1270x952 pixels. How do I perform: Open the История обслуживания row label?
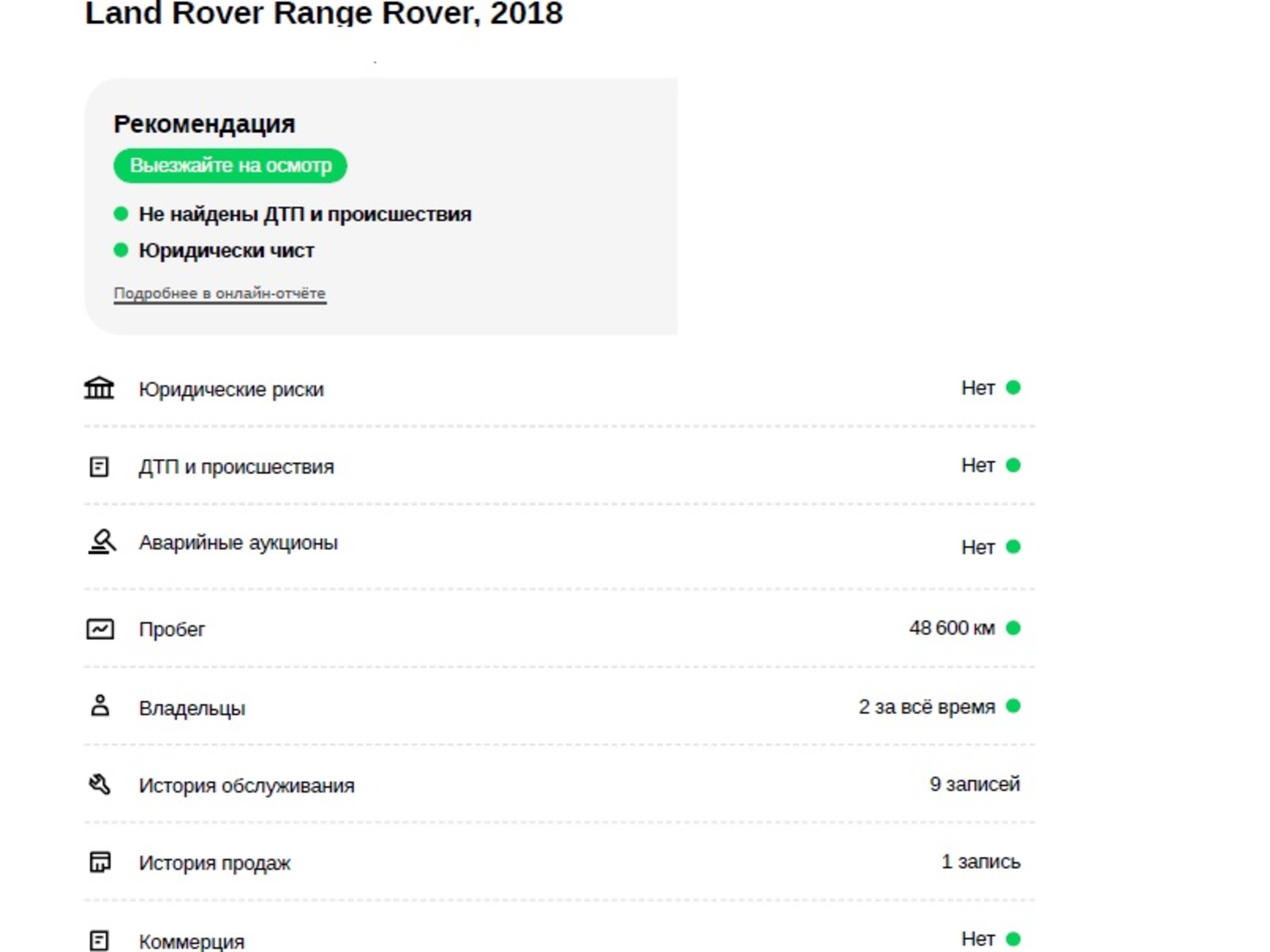tap(247, 785)
